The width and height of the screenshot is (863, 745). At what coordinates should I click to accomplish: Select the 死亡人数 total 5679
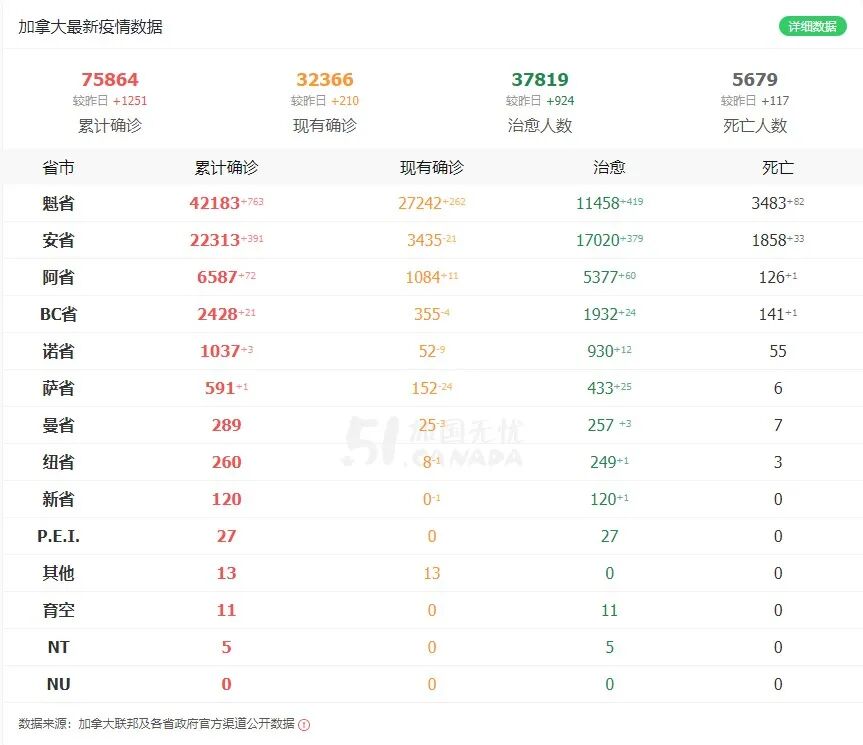(x=755, y=80)
